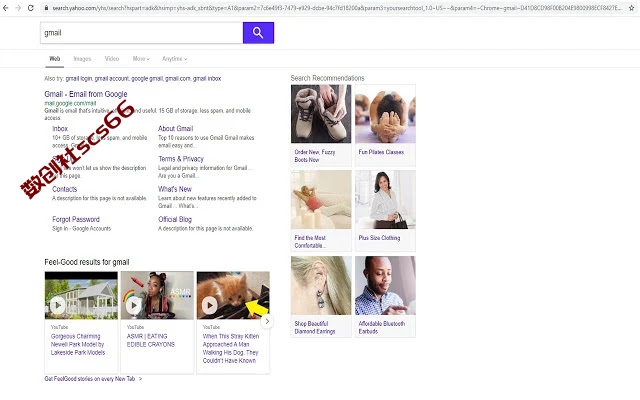Screen dimensions: 640x400
Task: Click the plus size clothing woman image
Action: pos(385,200)
